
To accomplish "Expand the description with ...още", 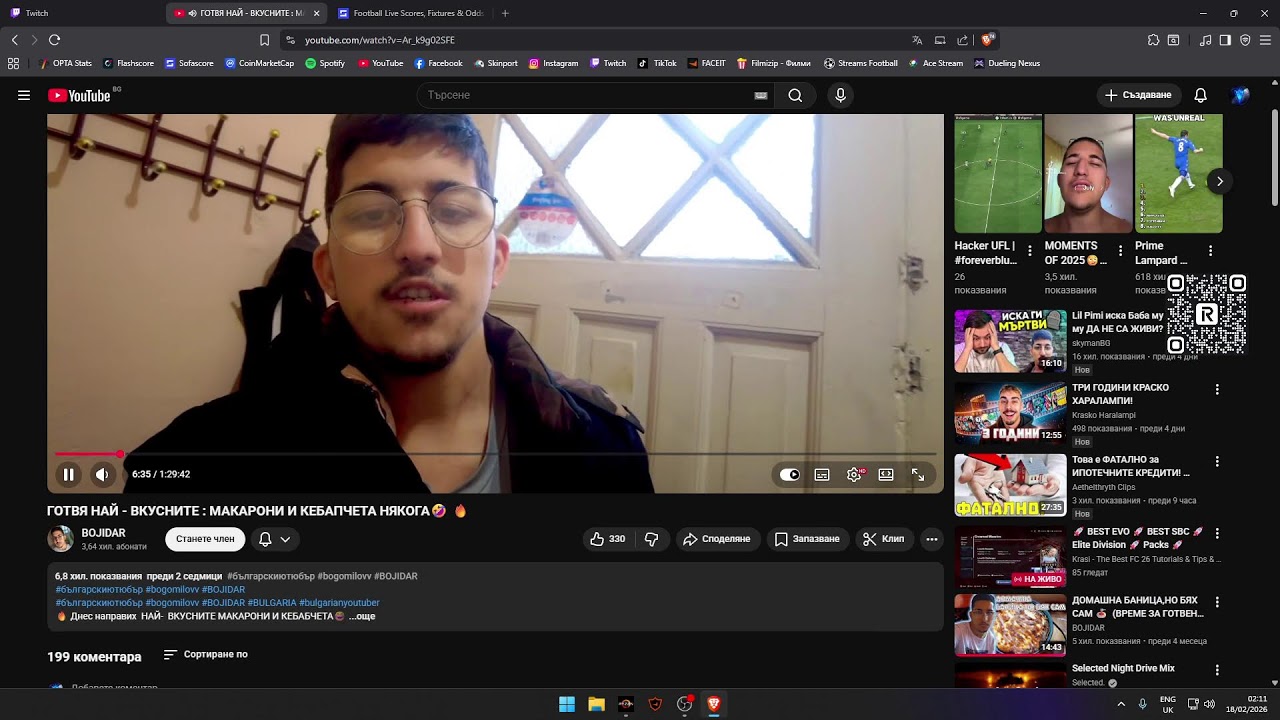I will (362, 616).
